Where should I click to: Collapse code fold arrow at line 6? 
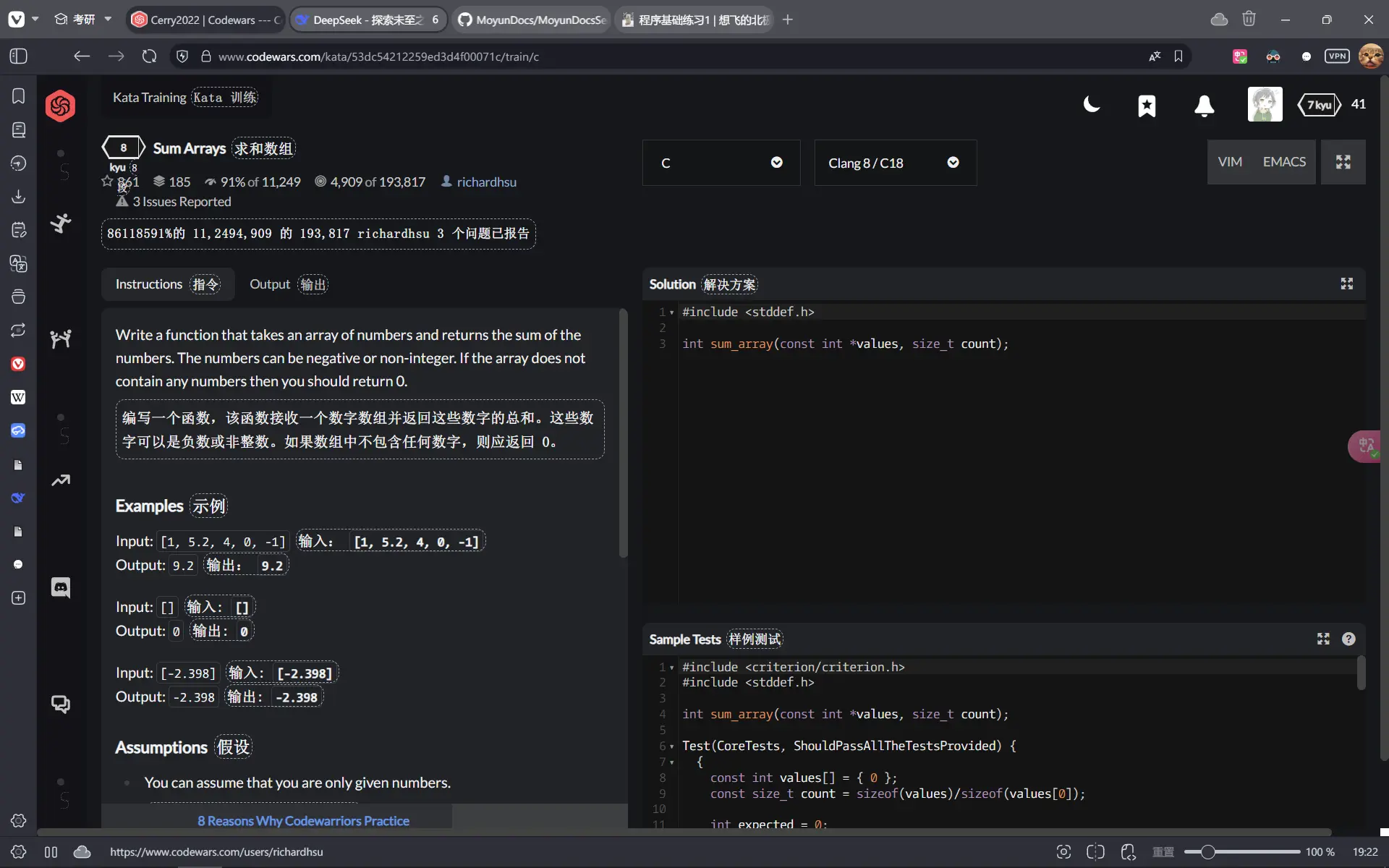coord(672,746)
